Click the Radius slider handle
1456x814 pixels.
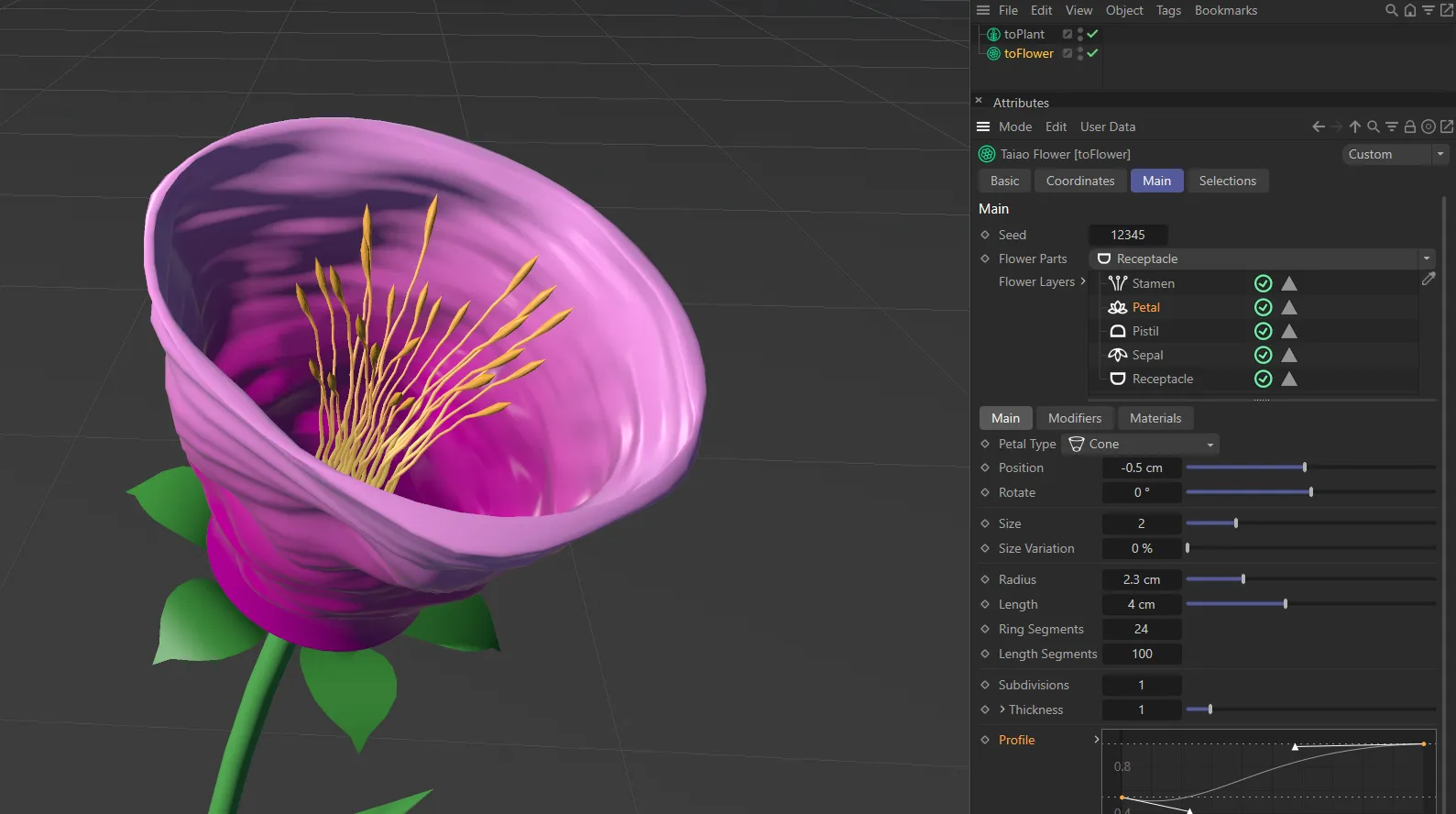click(x=1243, y=579)
